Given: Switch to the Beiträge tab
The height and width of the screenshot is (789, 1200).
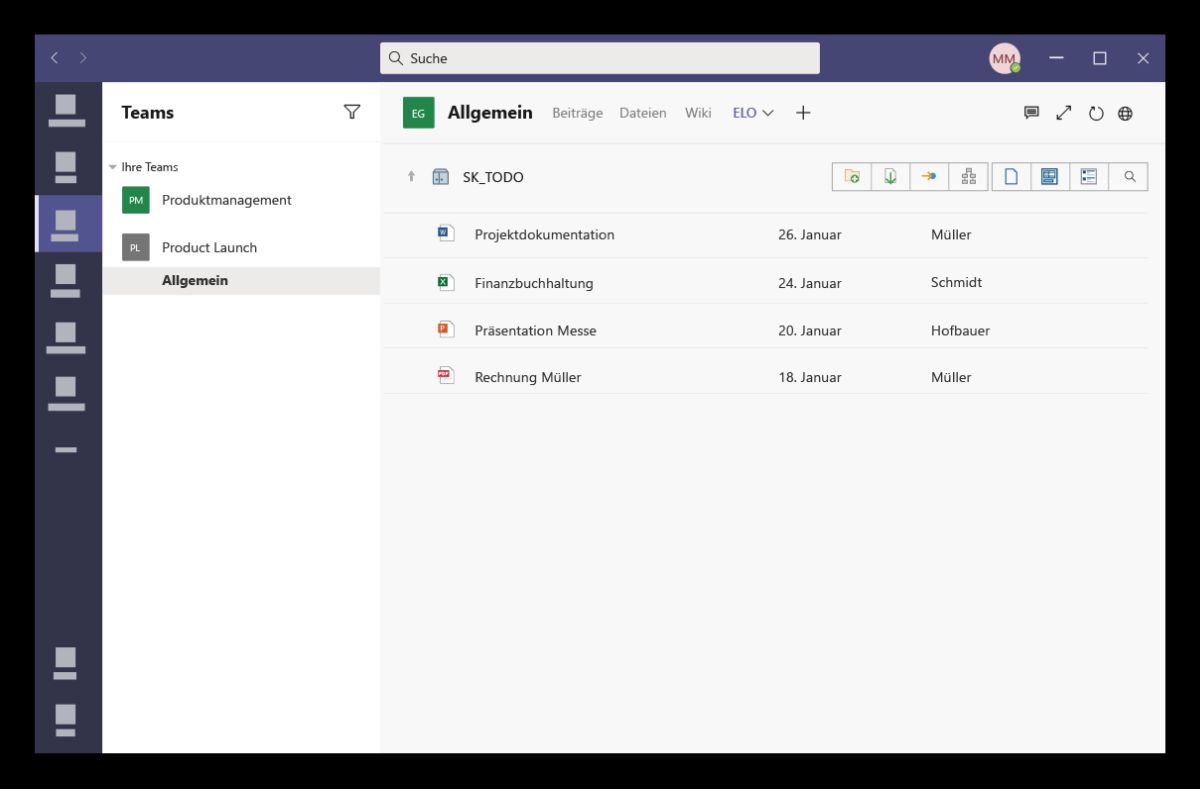Looking at the screenshot, I should tap(578, 113).
